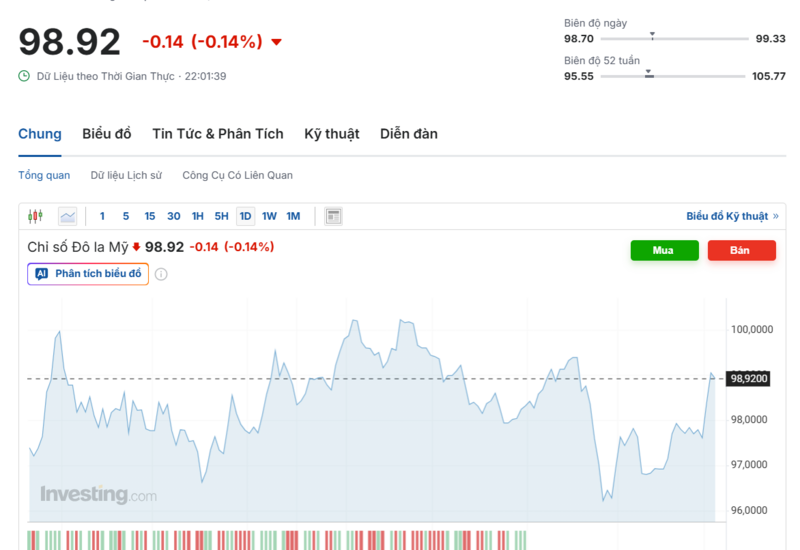Click the real-time clock icon
The image size is (800, 550).
point(24,76)
